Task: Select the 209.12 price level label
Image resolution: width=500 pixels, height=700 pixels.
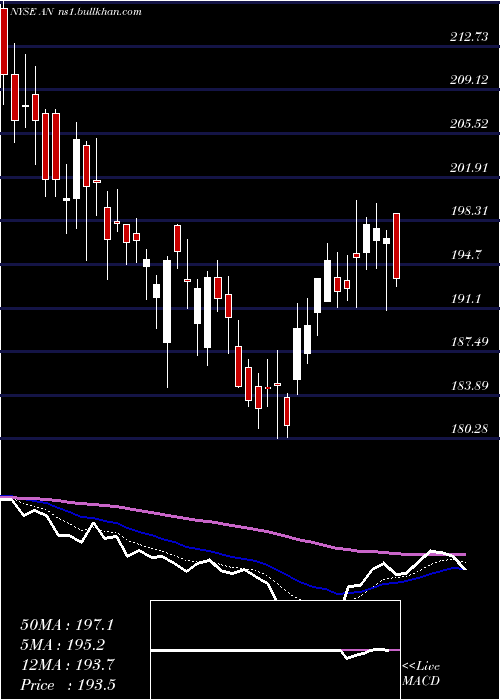Action: [469, 80]
